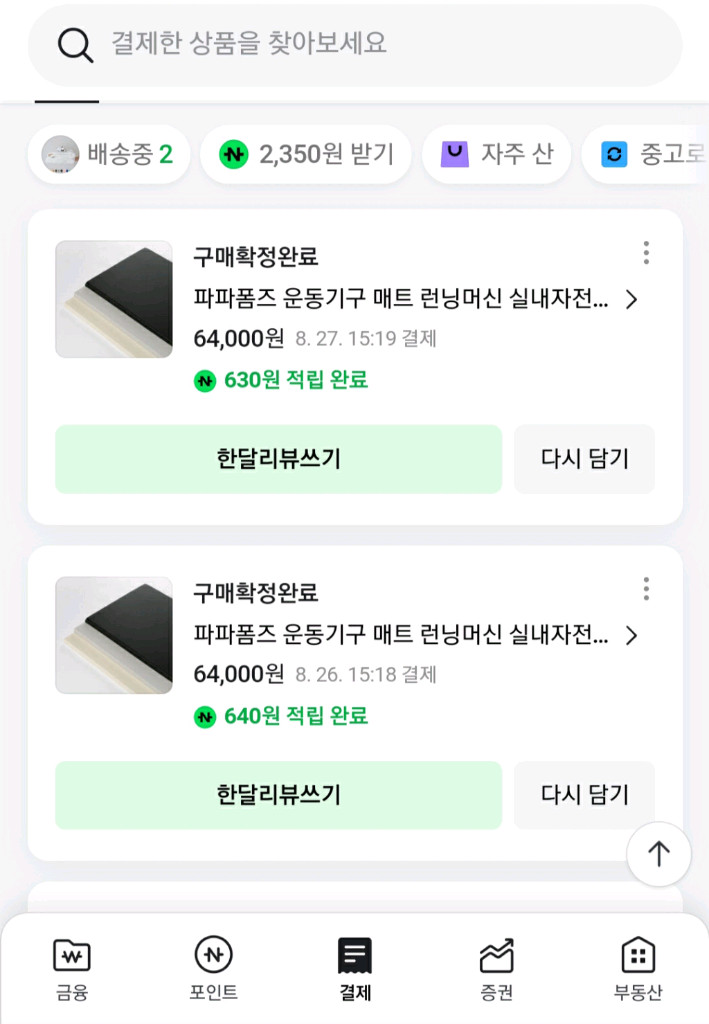Image resolution: width=709 pixels, height=1024 pixels.
Task: Open the three-dot menu on second order
Action: (x=647, y=590)
